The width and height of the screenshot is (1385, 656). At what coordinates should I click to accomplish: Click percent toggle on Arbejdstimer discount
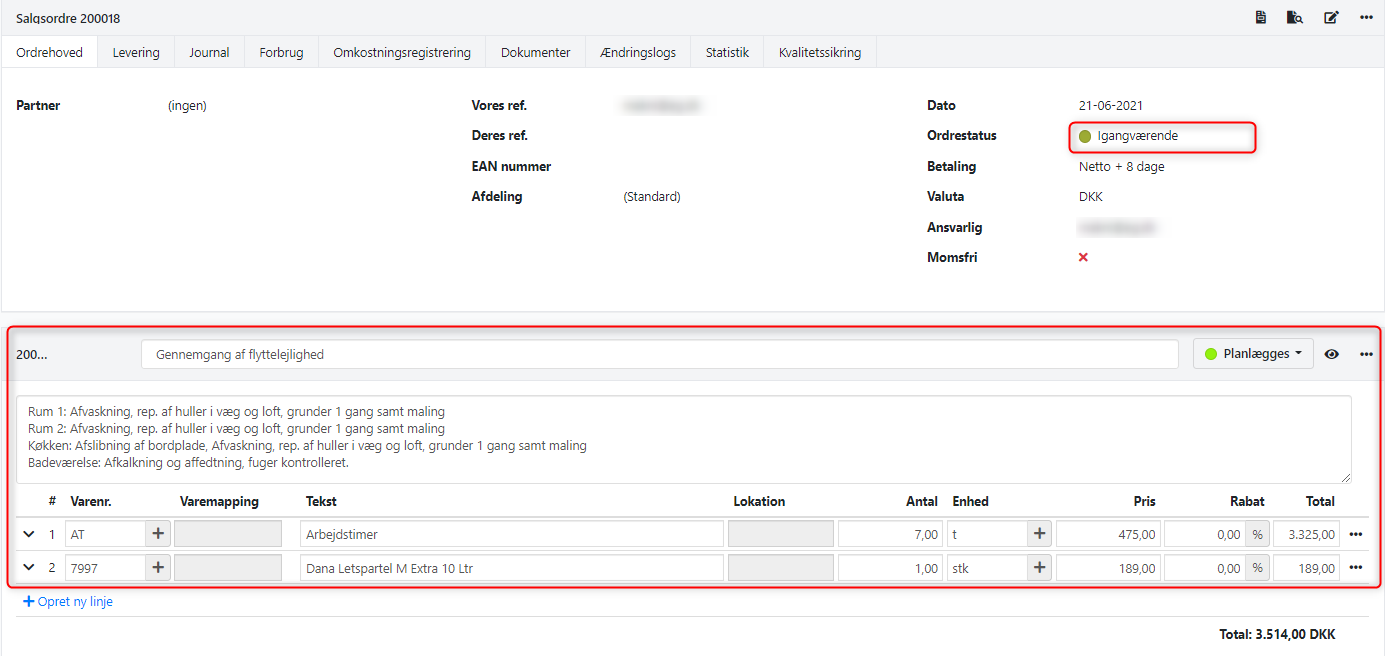[1257, 534]
